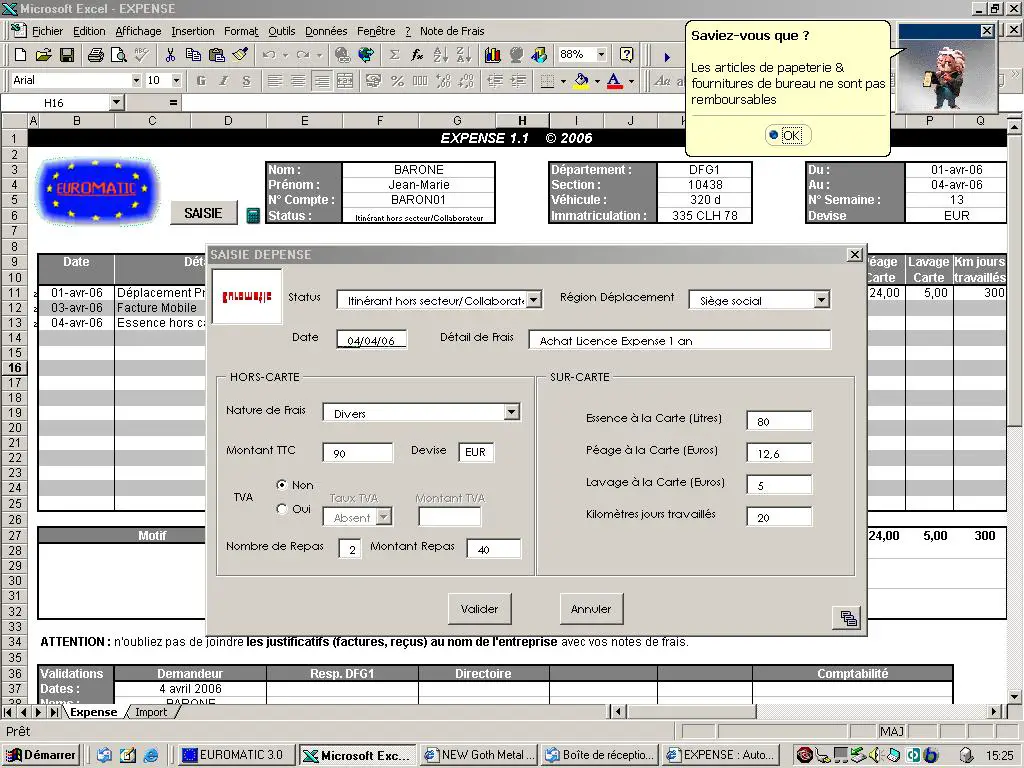Sort descending with the Z-A icon

pyautogui.click(x=464, y=56)
